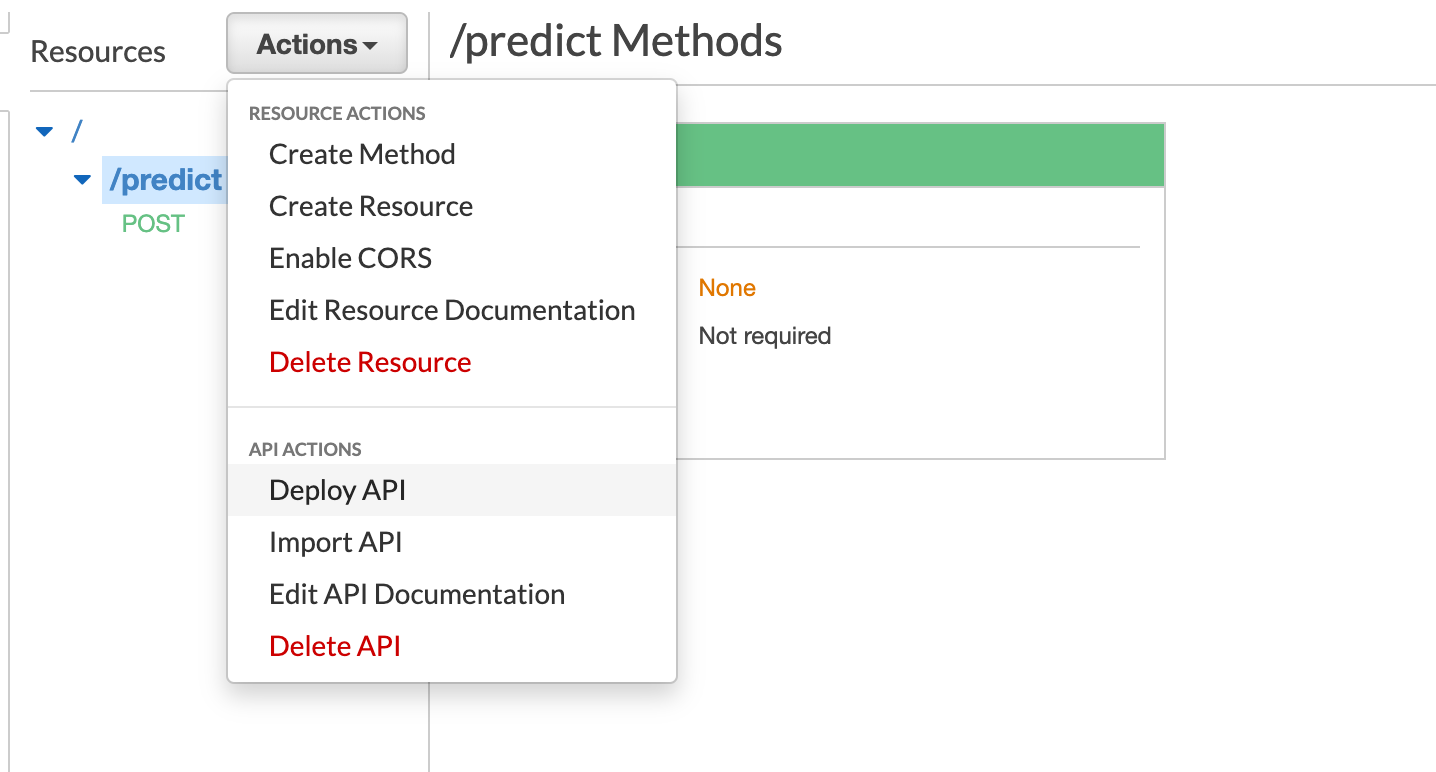Image resolution: width=1436 pixels, height=772 pixels.
Task: Choose Create Resource from the menu
Action: click(371, 206)
